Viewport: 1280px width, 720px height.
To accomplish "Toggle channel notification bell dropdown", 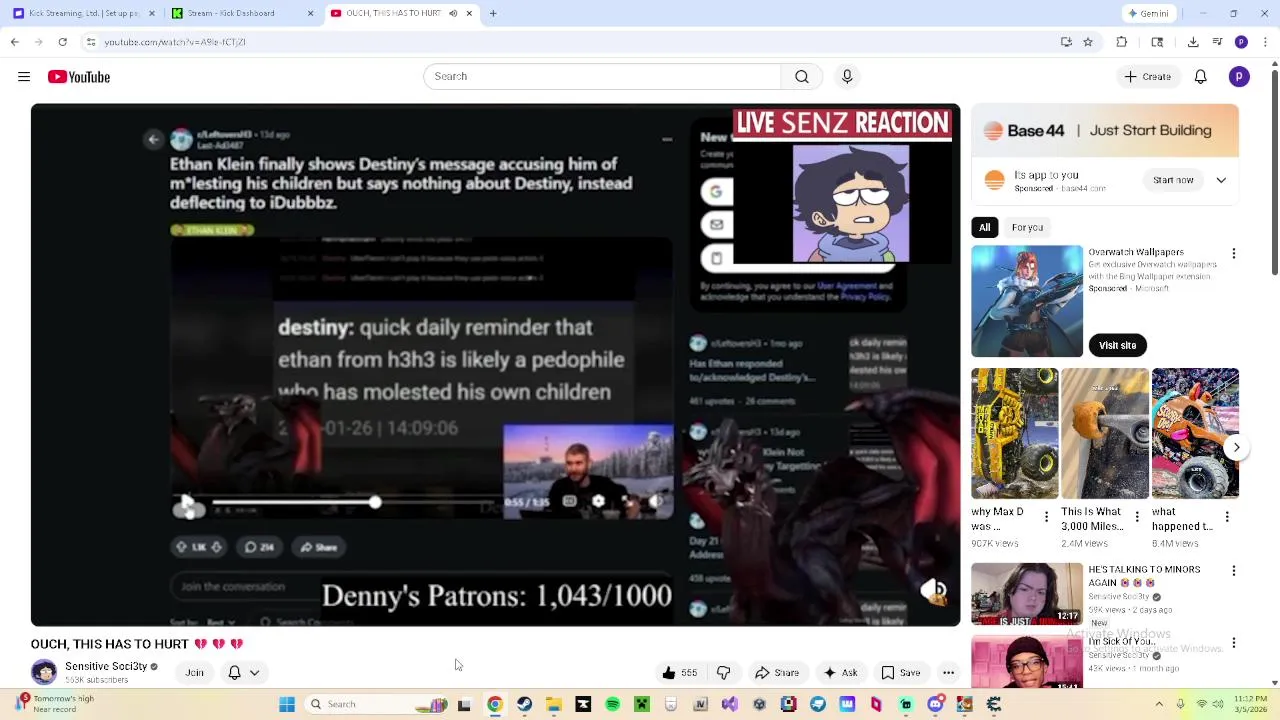I will click(244, 673).
